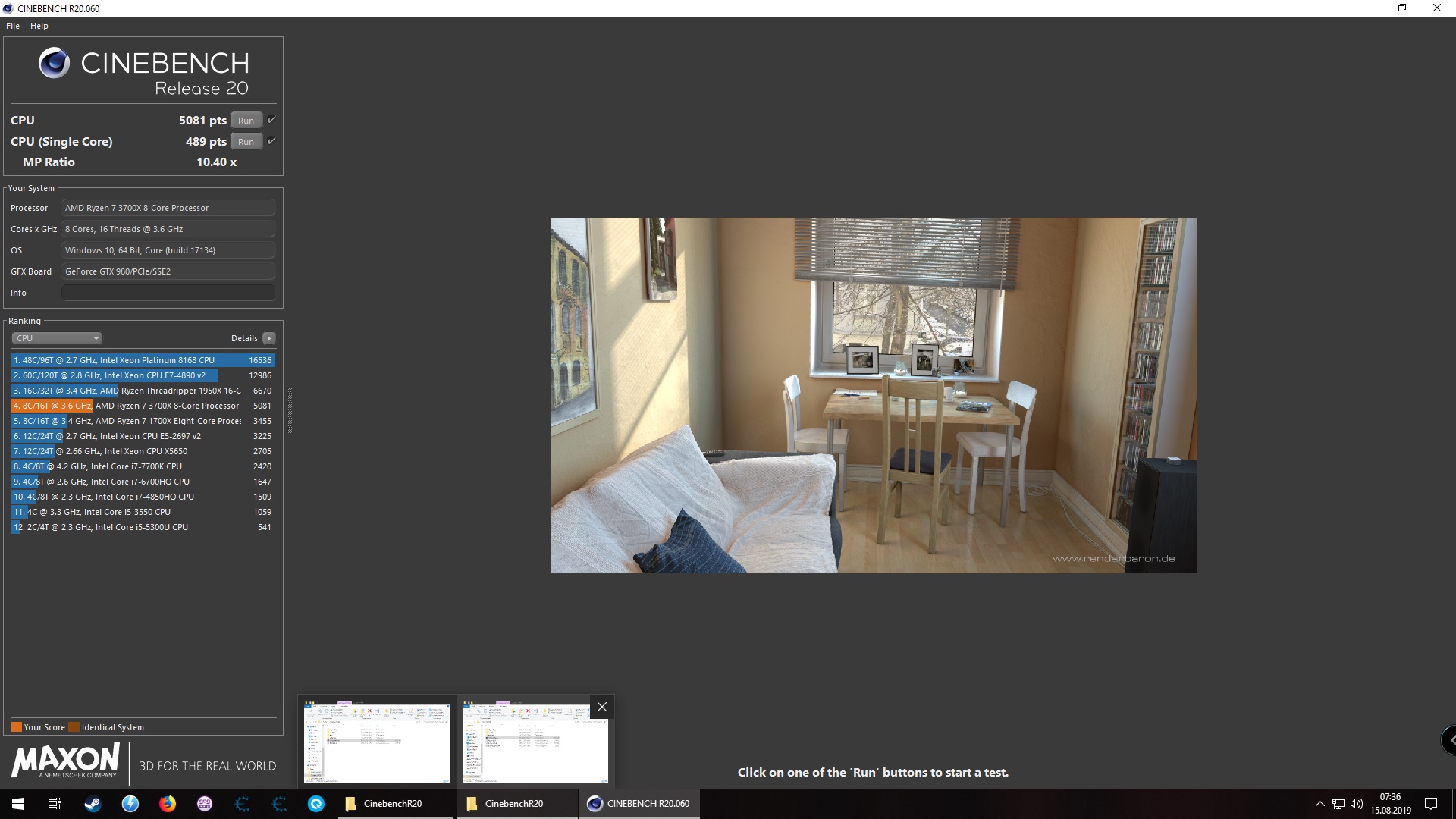
Task: Expand ranking Details arrow
Action: pyautogui.click(x=269, y=338)
